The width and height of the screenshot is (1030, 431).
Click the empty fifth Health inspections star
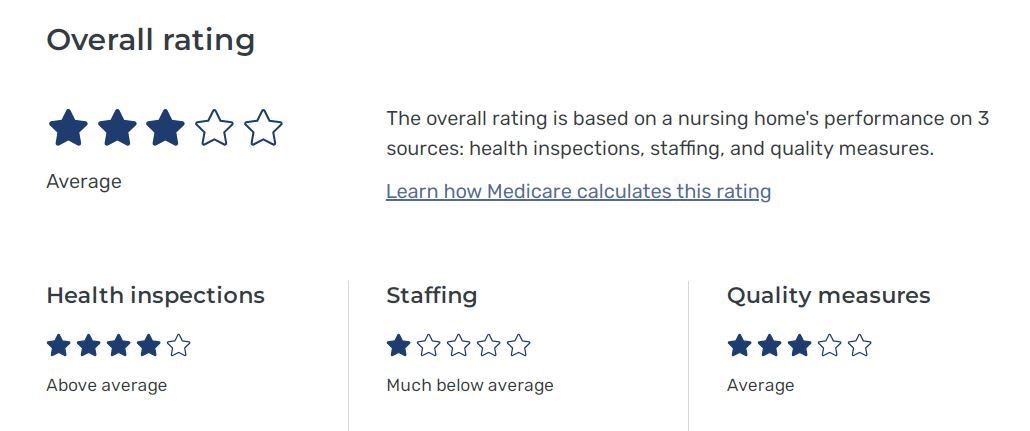(x=178, y=346)
